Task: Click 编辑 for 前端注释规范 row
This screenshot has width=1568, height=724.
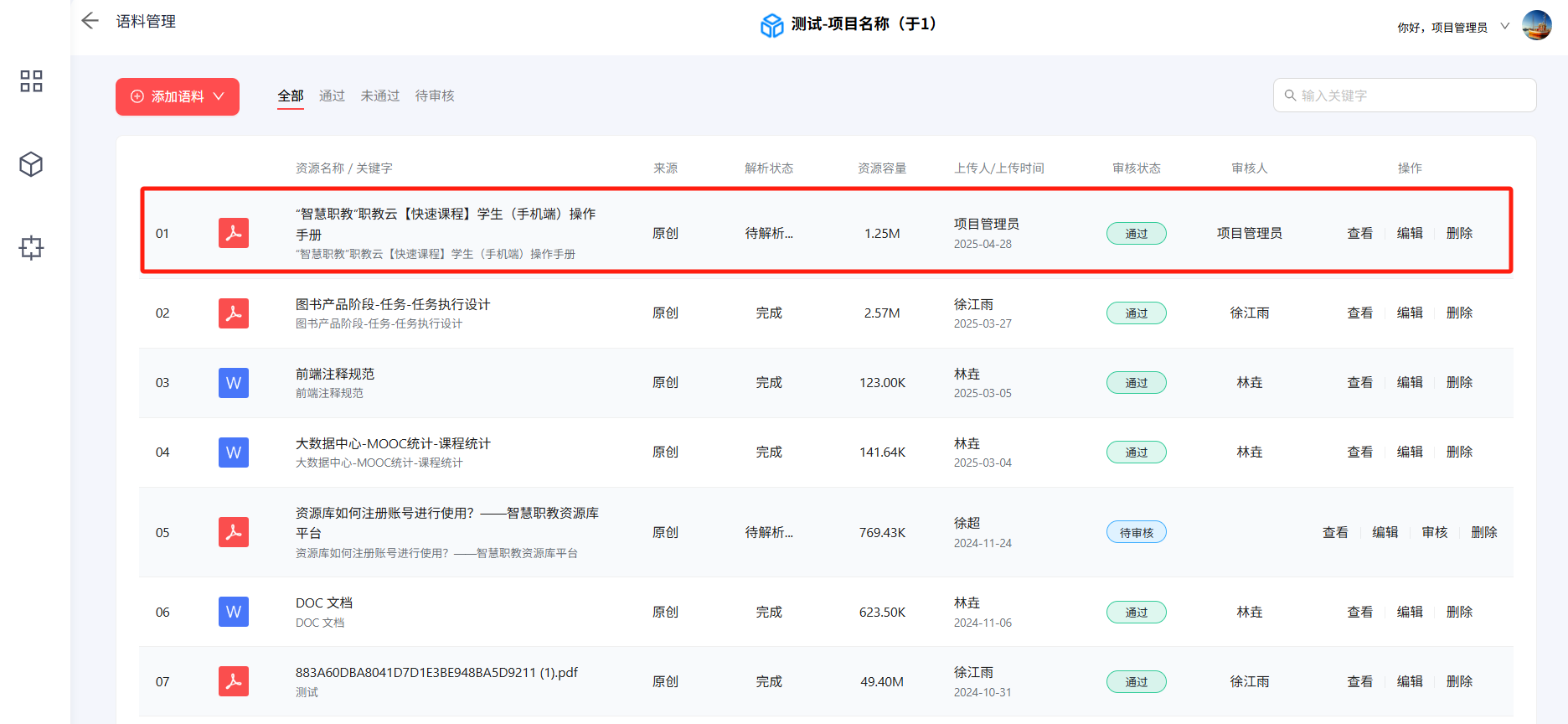Action: click(x=1410, y=382)
